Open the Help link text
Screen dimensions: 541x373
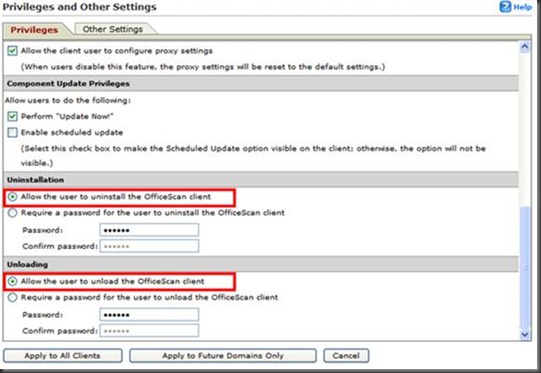coord(522,7)
